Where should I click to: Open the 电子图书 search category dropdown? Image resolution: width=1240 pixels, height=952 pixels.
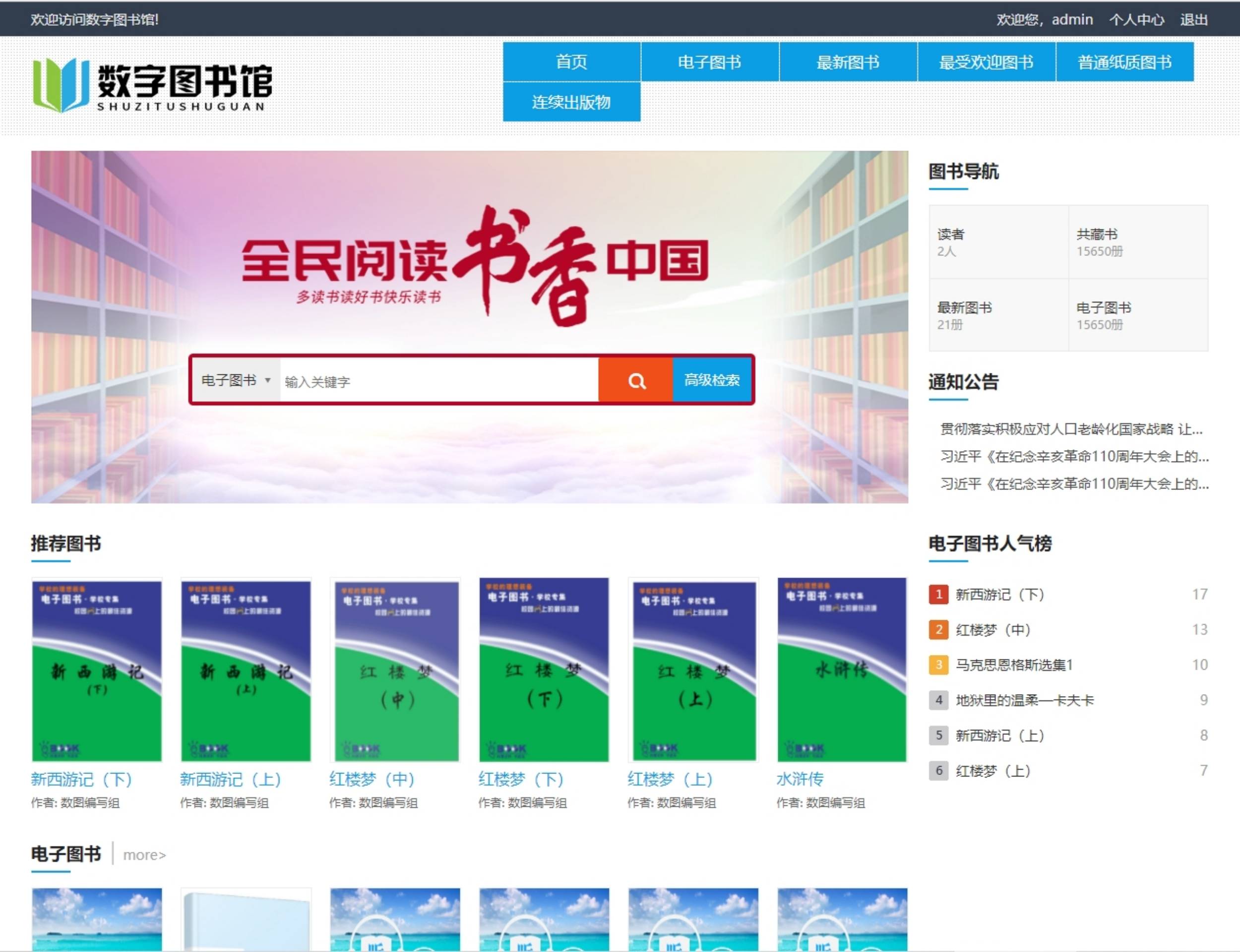[x=235, y=380]
